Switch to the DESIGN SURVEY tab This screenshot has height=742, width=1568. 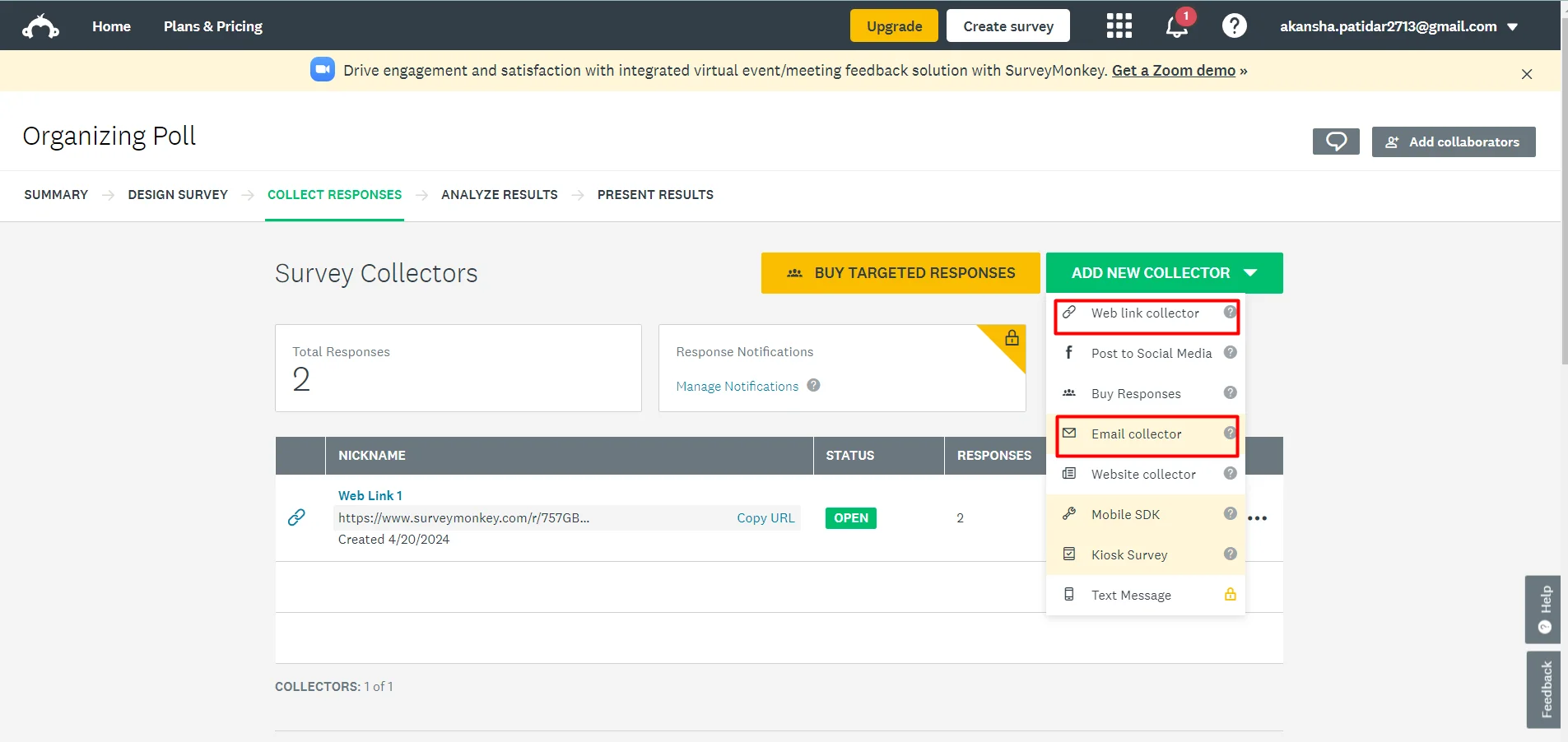(178, 195)
